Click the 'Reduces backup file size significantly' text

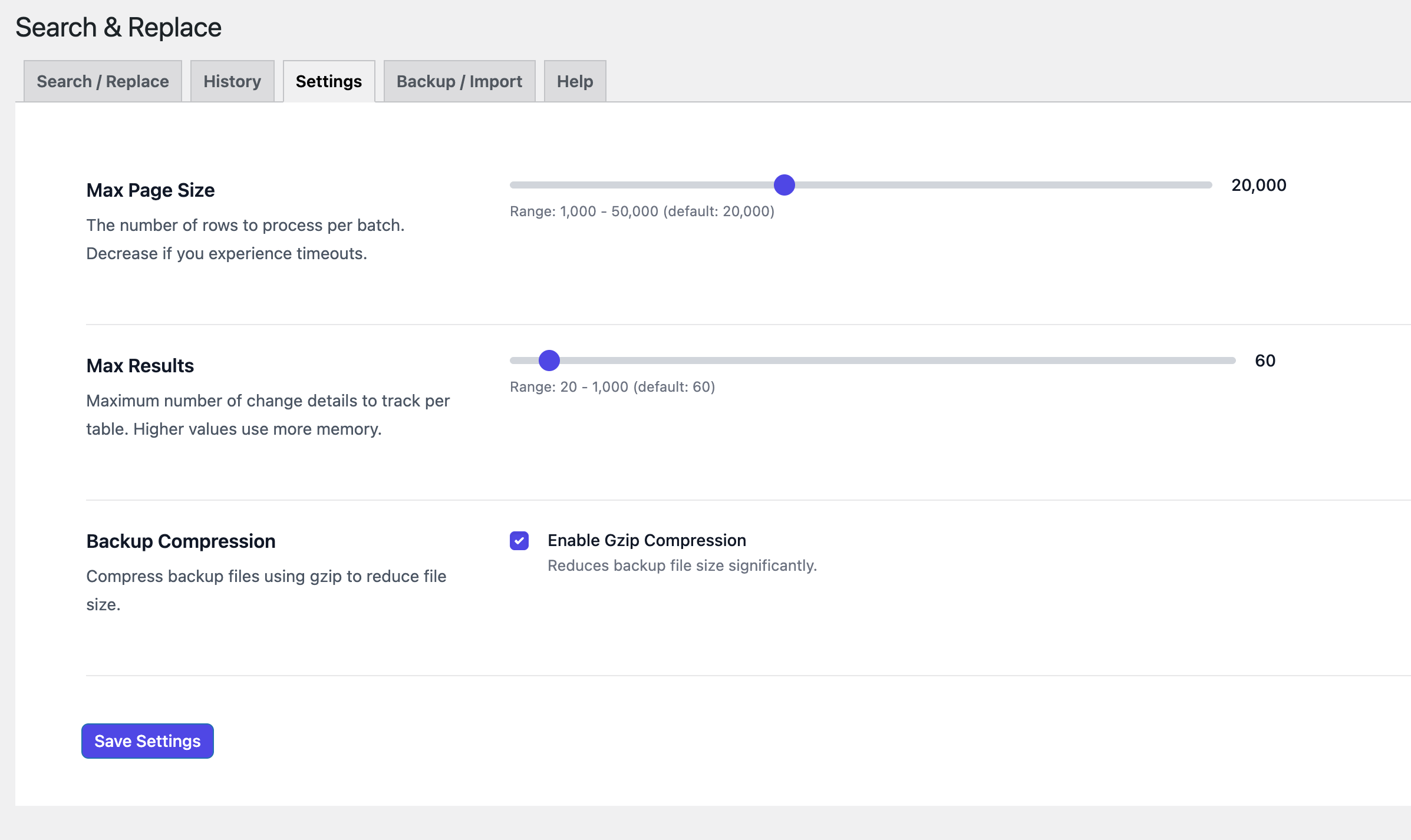pos(682,565)
